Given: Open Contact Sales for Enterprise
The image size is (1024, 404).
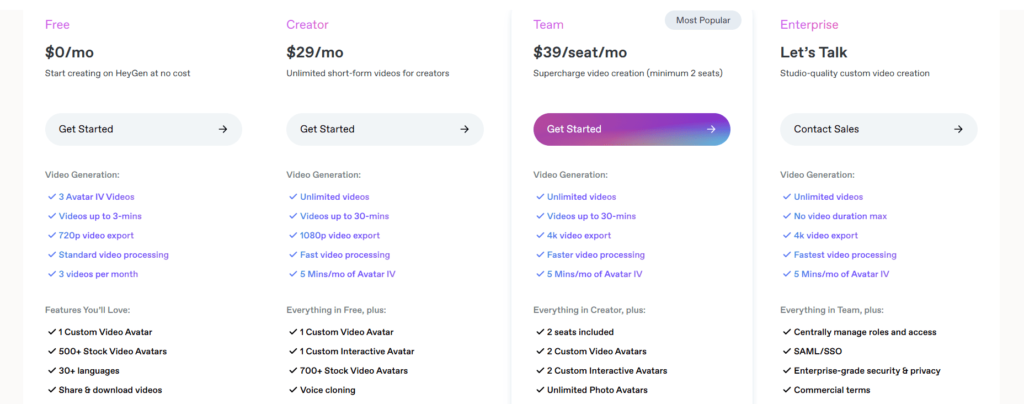Looking at the screenshot, I should 878,129.
